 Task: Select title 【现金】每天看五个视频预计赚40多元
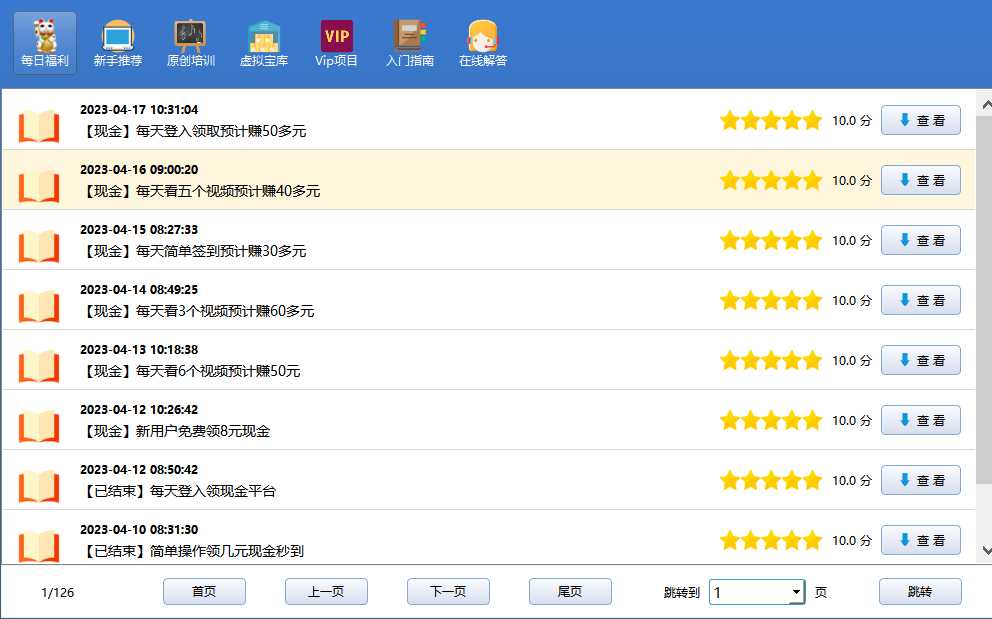tap(201, 191)
